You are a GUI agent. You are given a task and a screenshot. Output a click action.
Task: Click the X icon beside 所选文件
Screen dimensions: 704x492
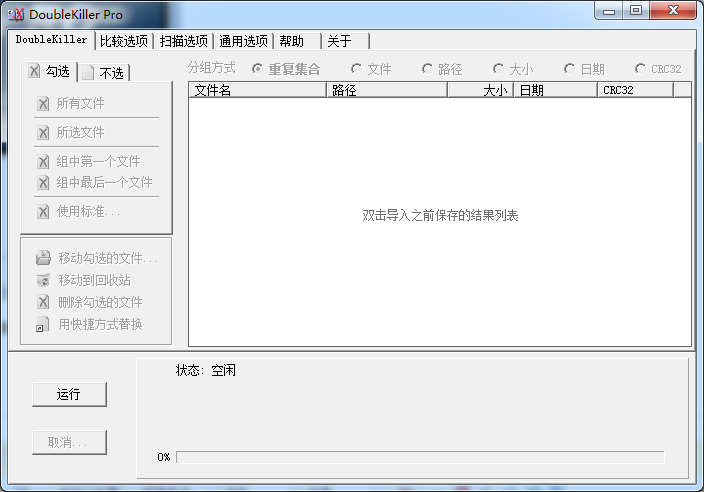pyautogui.click(x=43, y=132)
